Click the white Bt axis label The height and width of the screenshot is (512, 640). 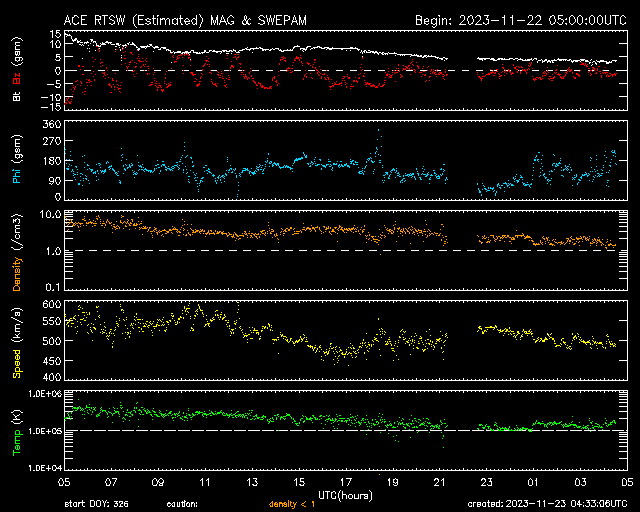(x=17, y=96)
